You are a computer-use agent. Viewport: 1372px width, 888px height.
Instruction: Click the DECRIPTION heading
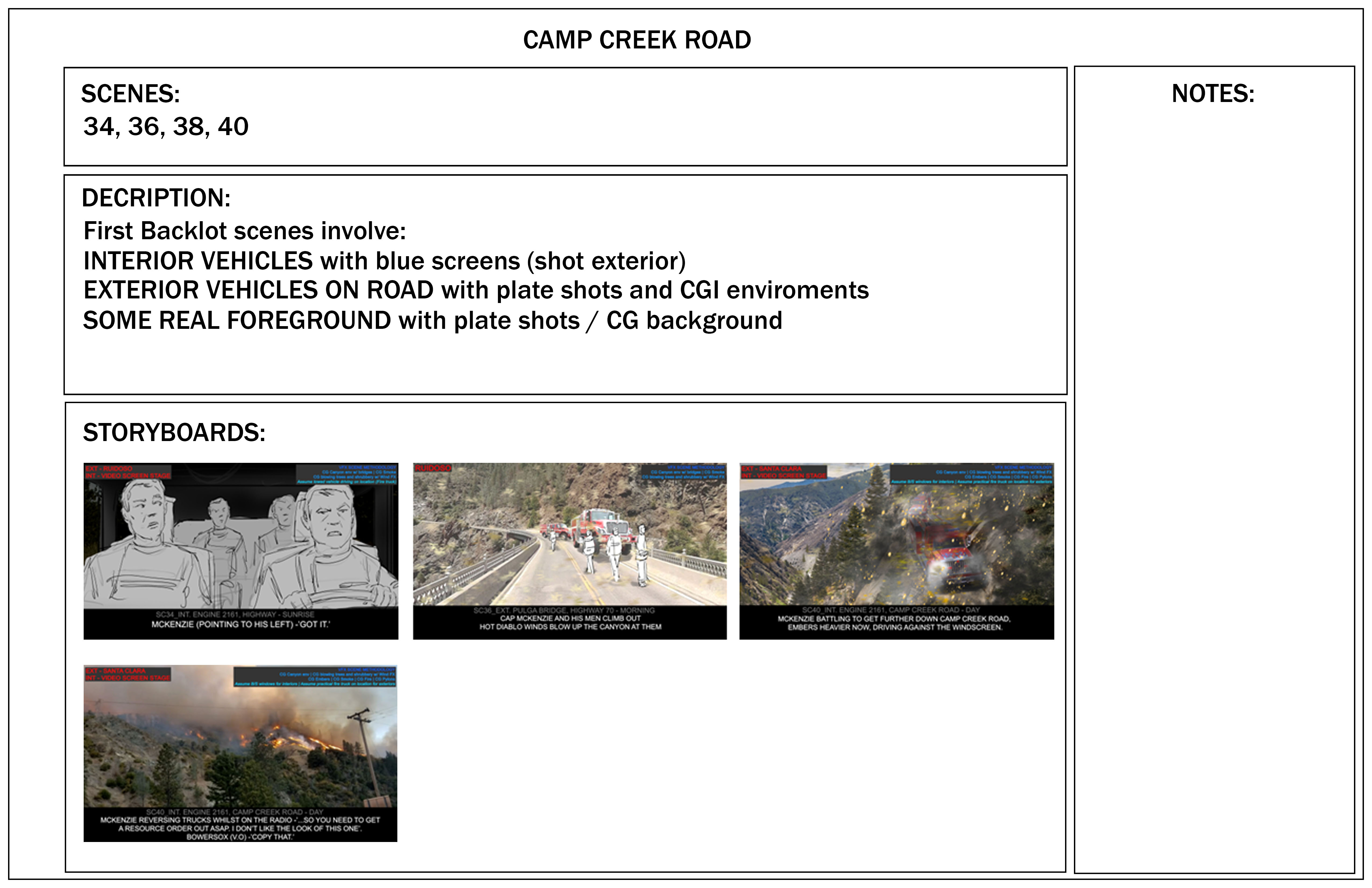(x=156, y=198)
